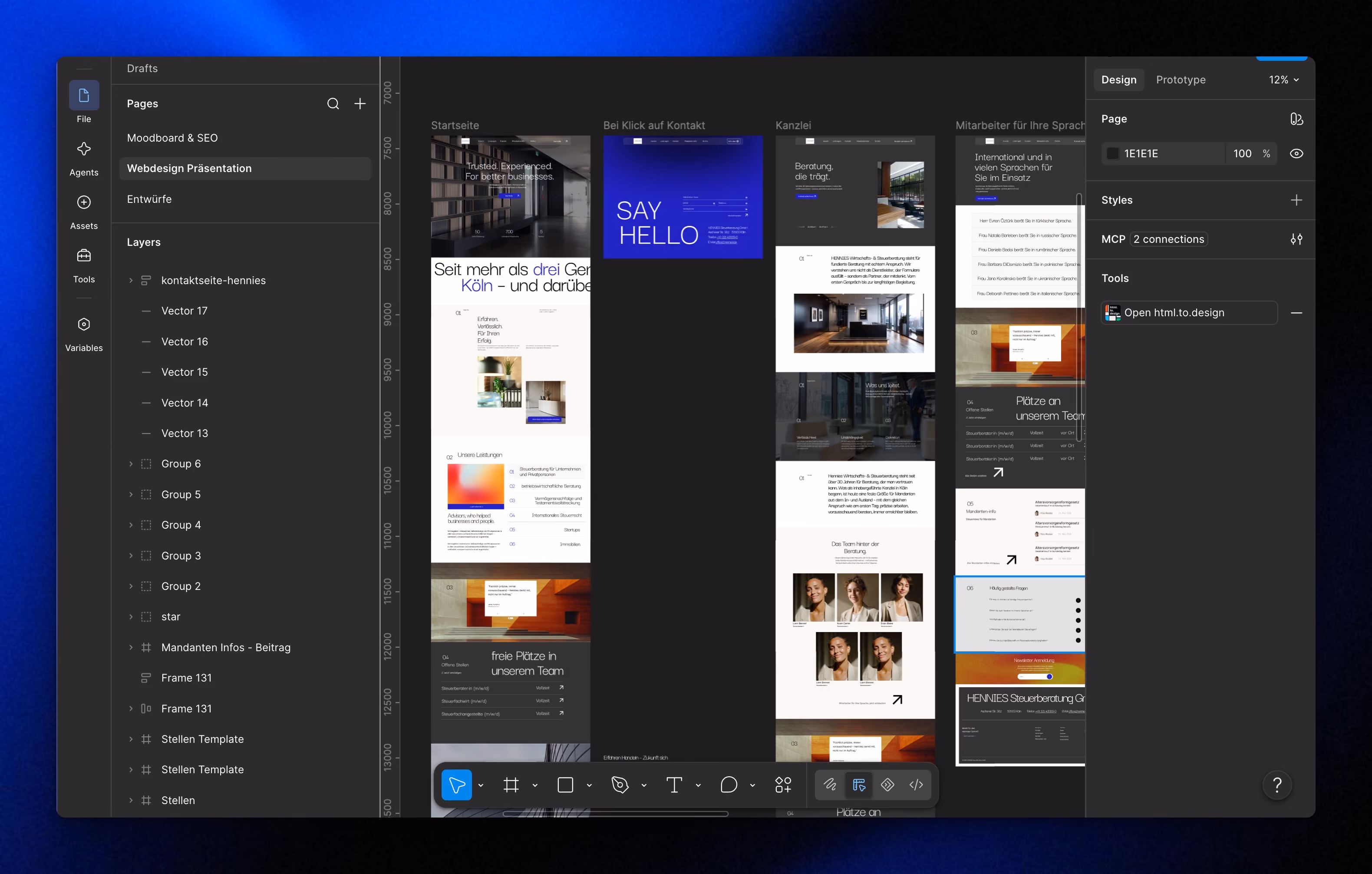Remove html.to.design tool with minus

[x=1296, y=313]
